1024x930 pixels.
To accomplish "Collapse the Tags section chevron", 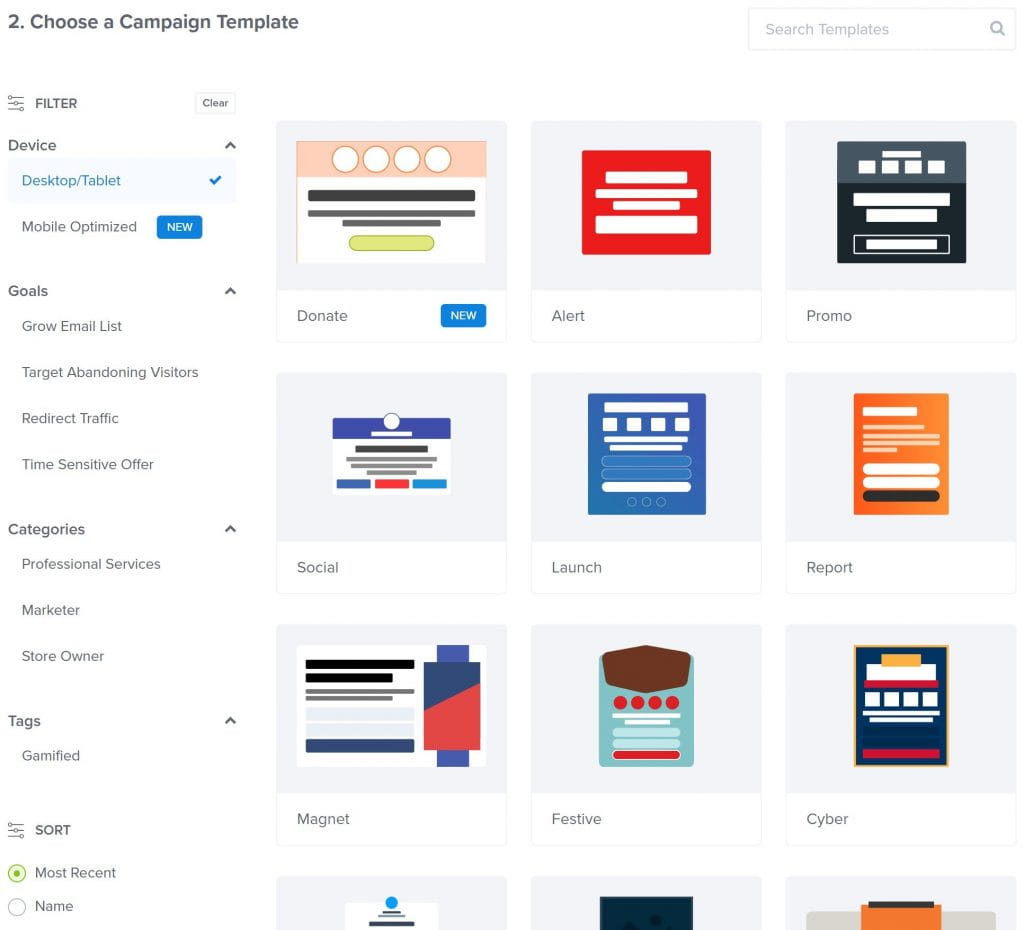I will point(230,721).
